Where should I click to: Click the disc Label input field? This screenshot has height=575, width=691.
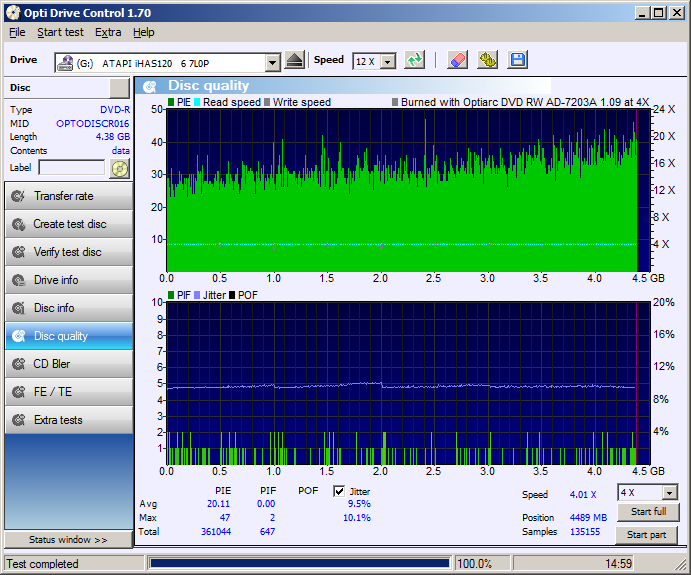pyautogui.click(x=71, y=168)
